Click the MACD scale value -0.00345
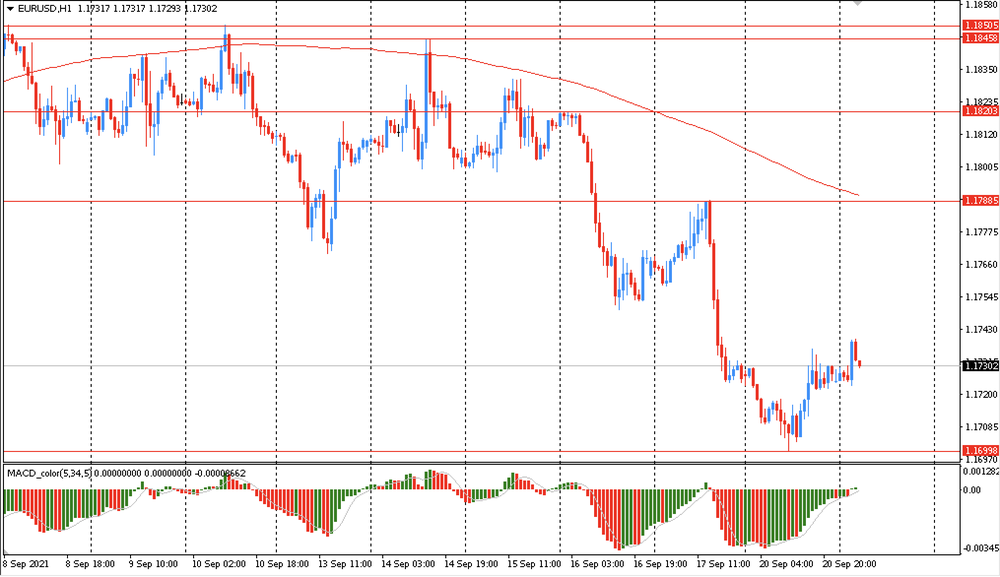Viewport: 1000px width, 577px height. (980, 548)
